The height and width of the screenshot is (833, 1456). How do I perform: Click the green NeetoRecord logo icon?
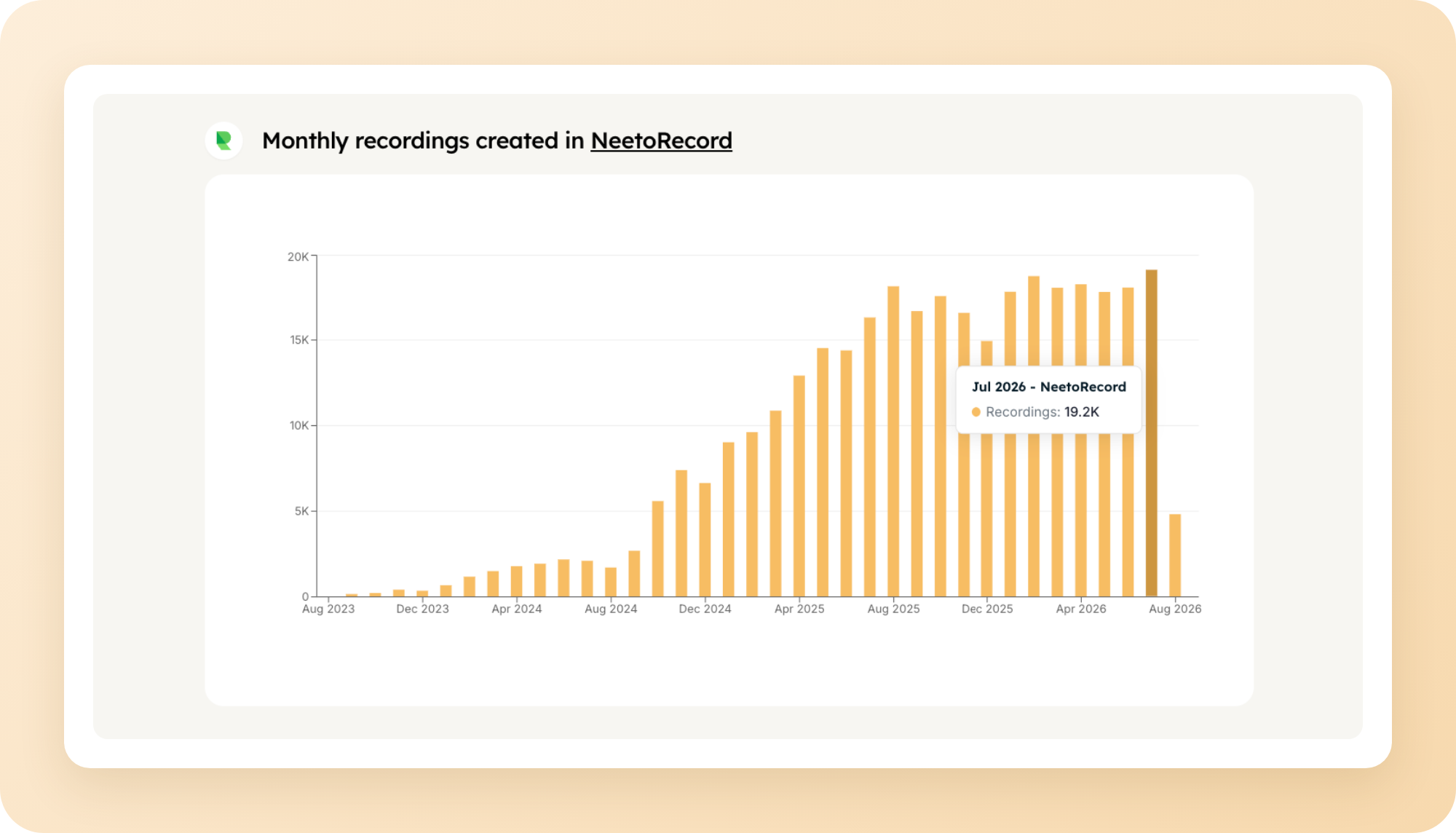click(x=224, y=141)
